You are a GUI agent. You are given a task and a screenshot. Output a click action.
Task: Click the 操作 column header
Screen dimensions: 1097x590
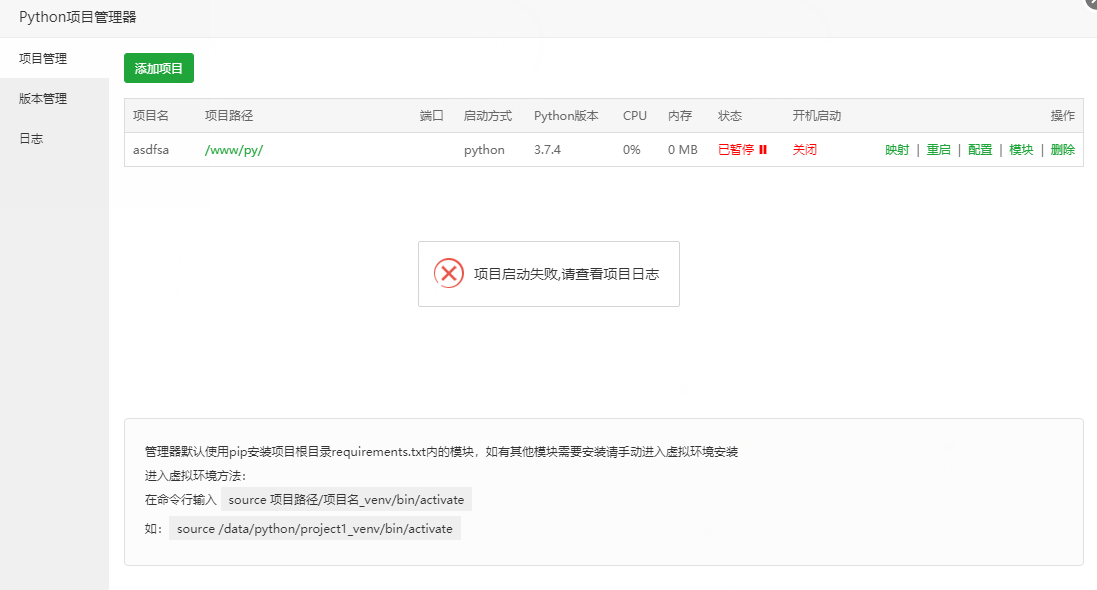click(1063, 115)
